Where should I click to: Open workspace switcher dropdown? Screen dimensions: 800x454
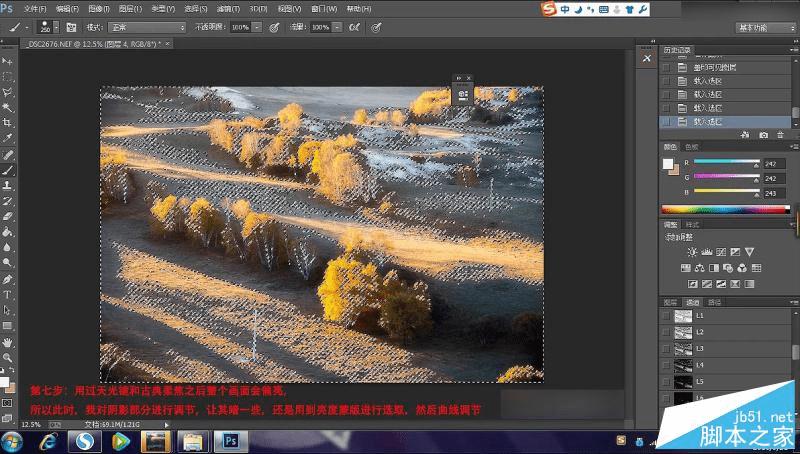(765, 28)
